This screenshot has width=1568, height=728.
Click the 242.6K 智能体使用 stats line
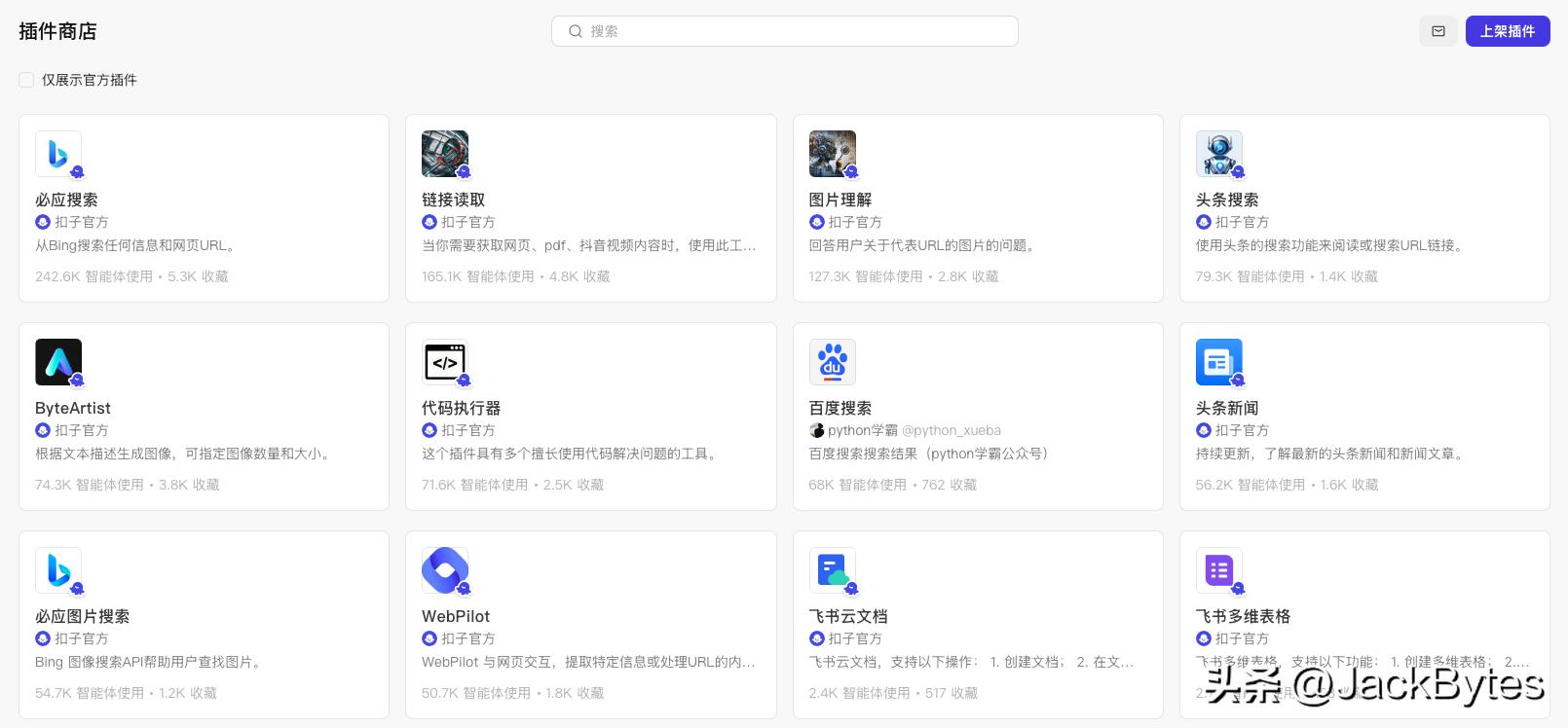[131, 276]
